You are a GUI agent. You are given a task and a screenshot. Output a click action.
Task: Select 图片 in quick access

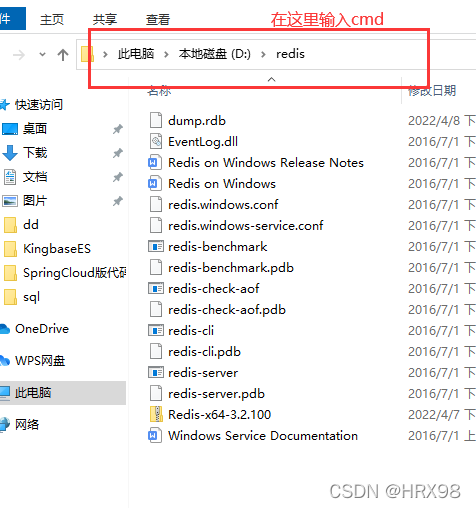pos(35,201)
